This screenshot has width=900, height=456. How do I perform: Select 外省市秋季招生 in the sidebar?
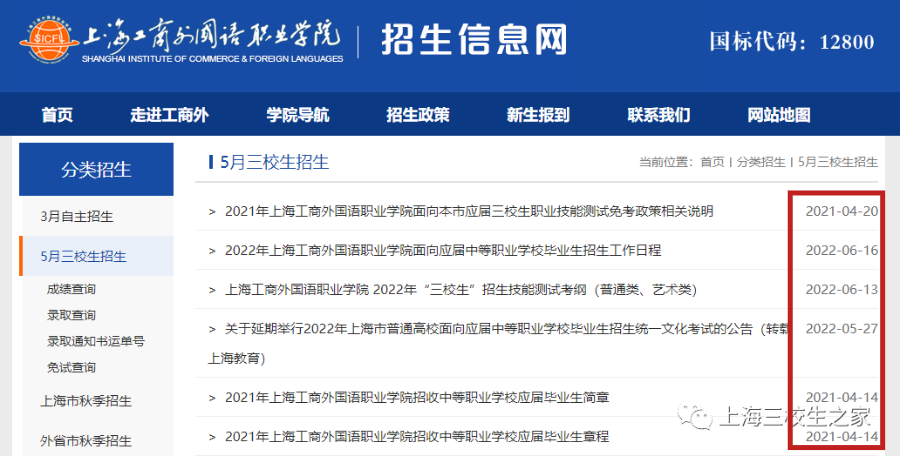coord(86,441)
